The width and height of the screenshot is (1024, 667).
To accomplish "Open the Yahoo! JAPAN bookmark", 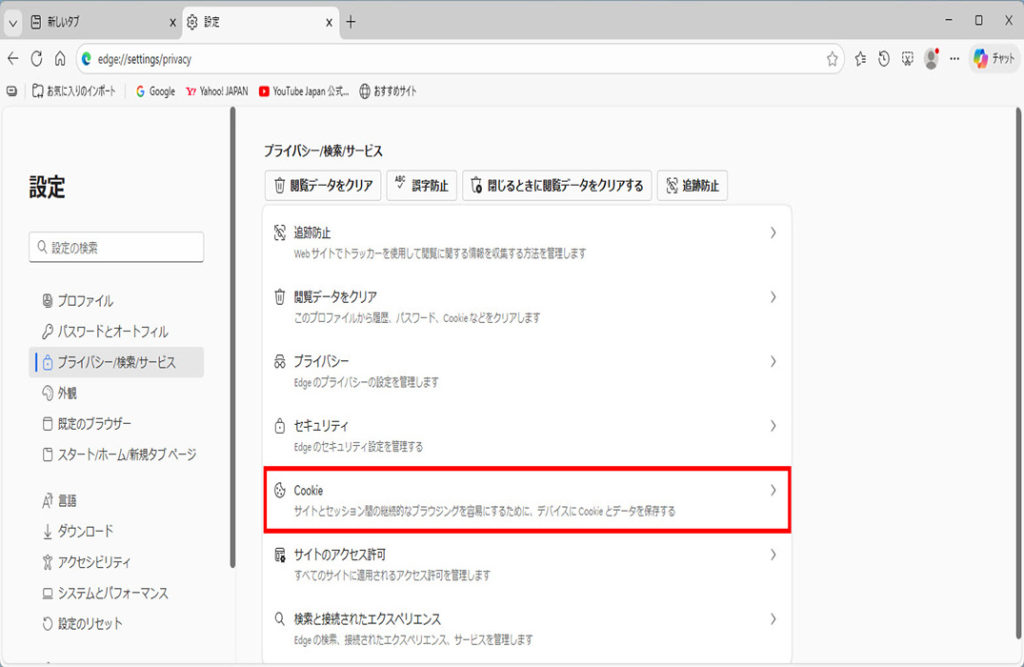I will click(x=216, y=91).
